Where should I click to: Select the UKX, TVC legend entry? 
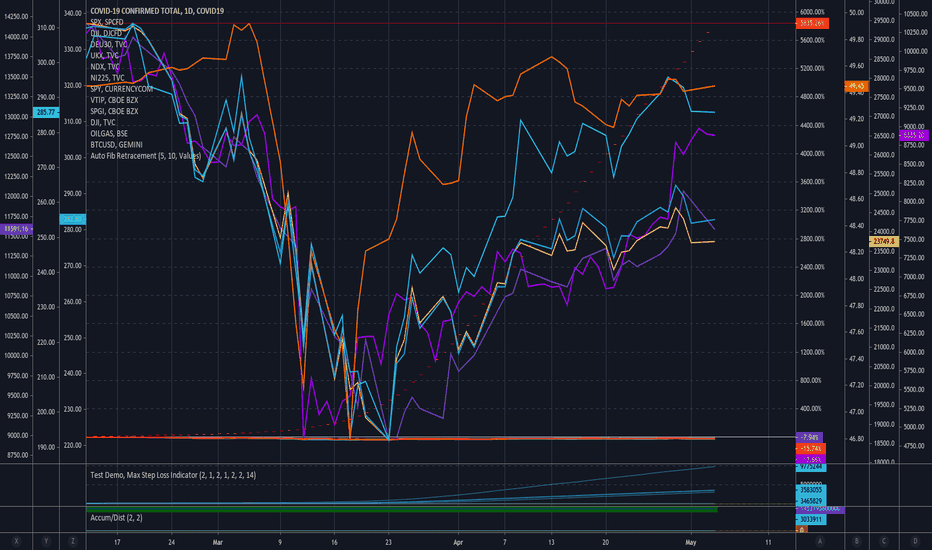click(x=105, y=55)
